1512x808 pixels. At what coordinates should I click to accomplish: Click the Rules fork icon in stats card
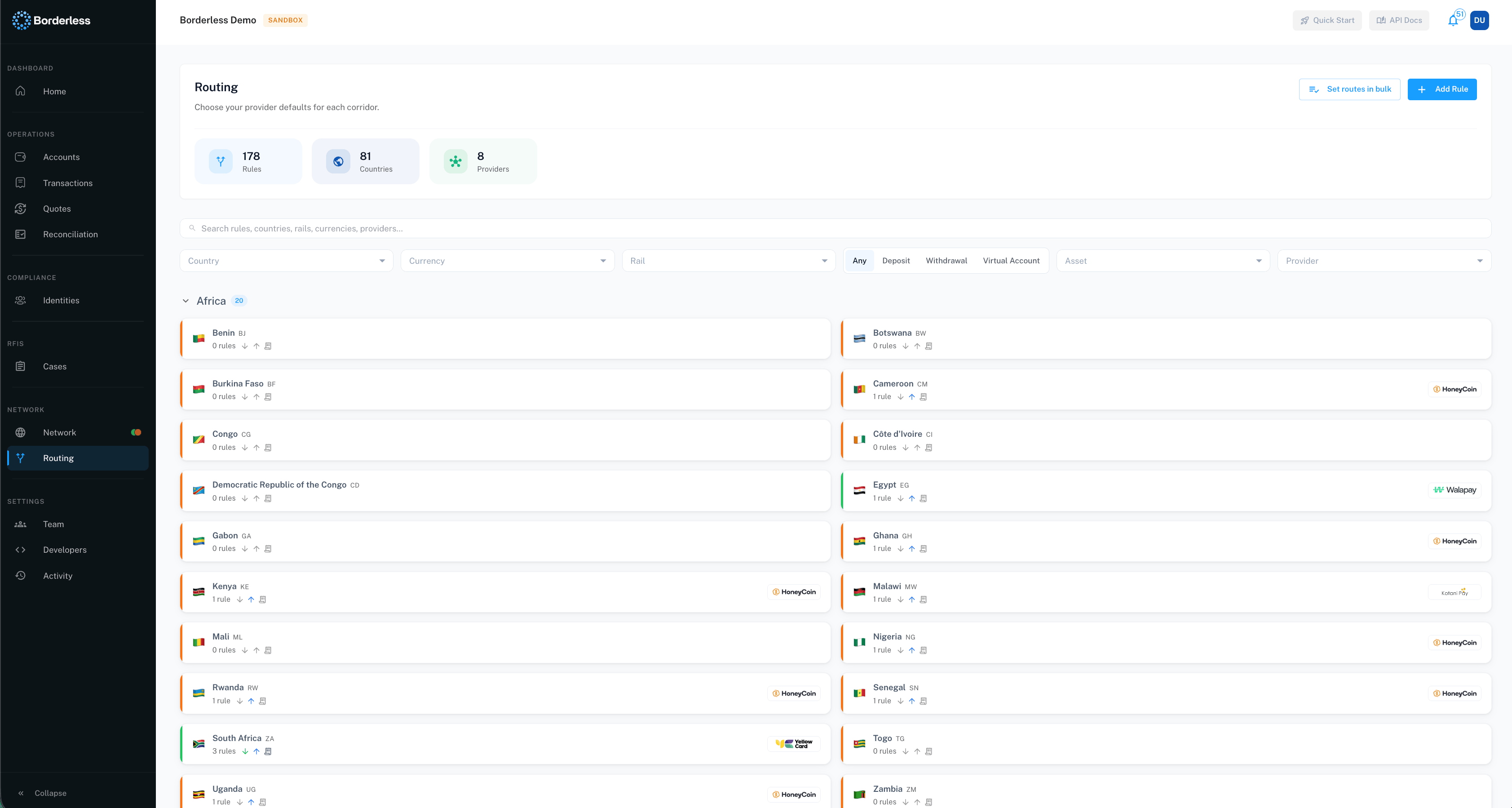click(x=221, y=161)
